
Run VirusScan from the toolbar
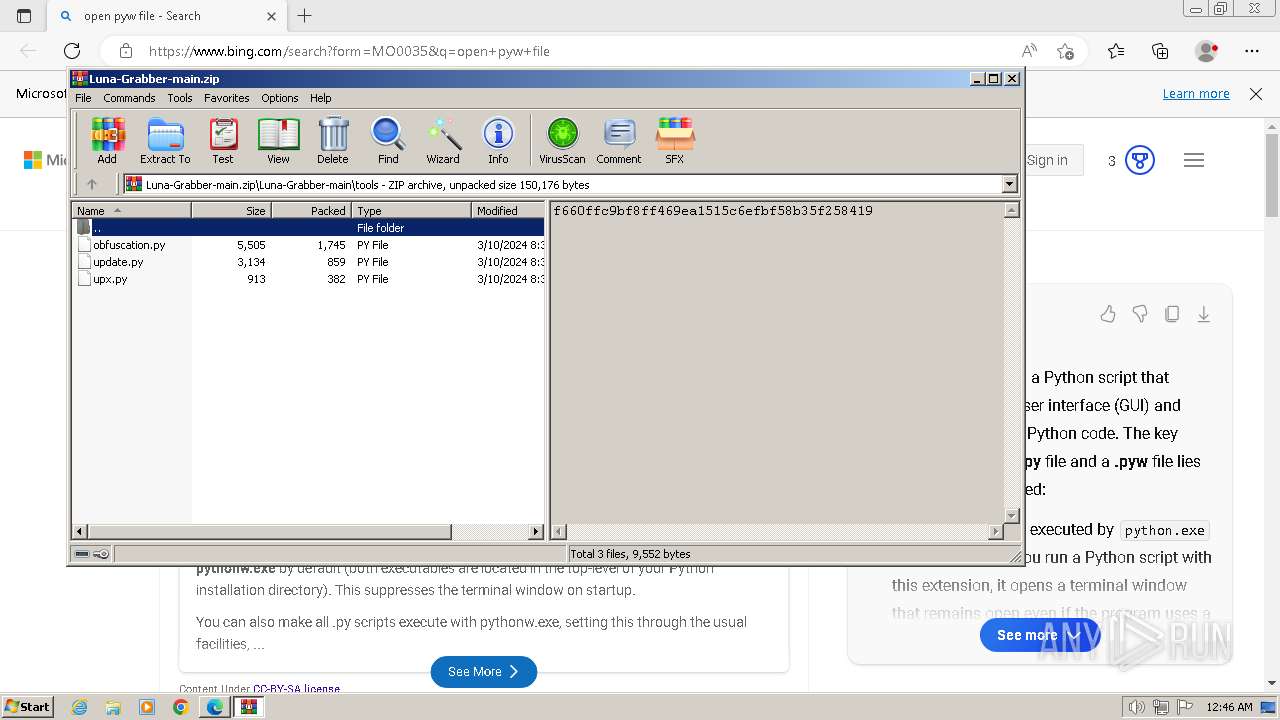(x=562, y=141)
